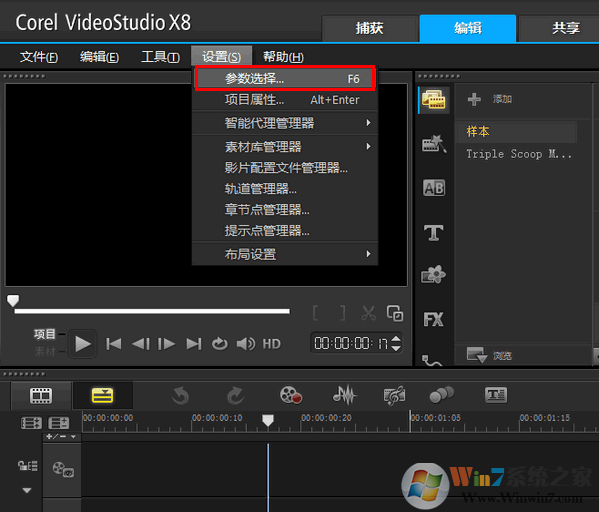This screenshot has width=599, height=512.
Task: Open Chapter Point Manager menu entry
Action: pyautogui.click(x=285, y=209)
